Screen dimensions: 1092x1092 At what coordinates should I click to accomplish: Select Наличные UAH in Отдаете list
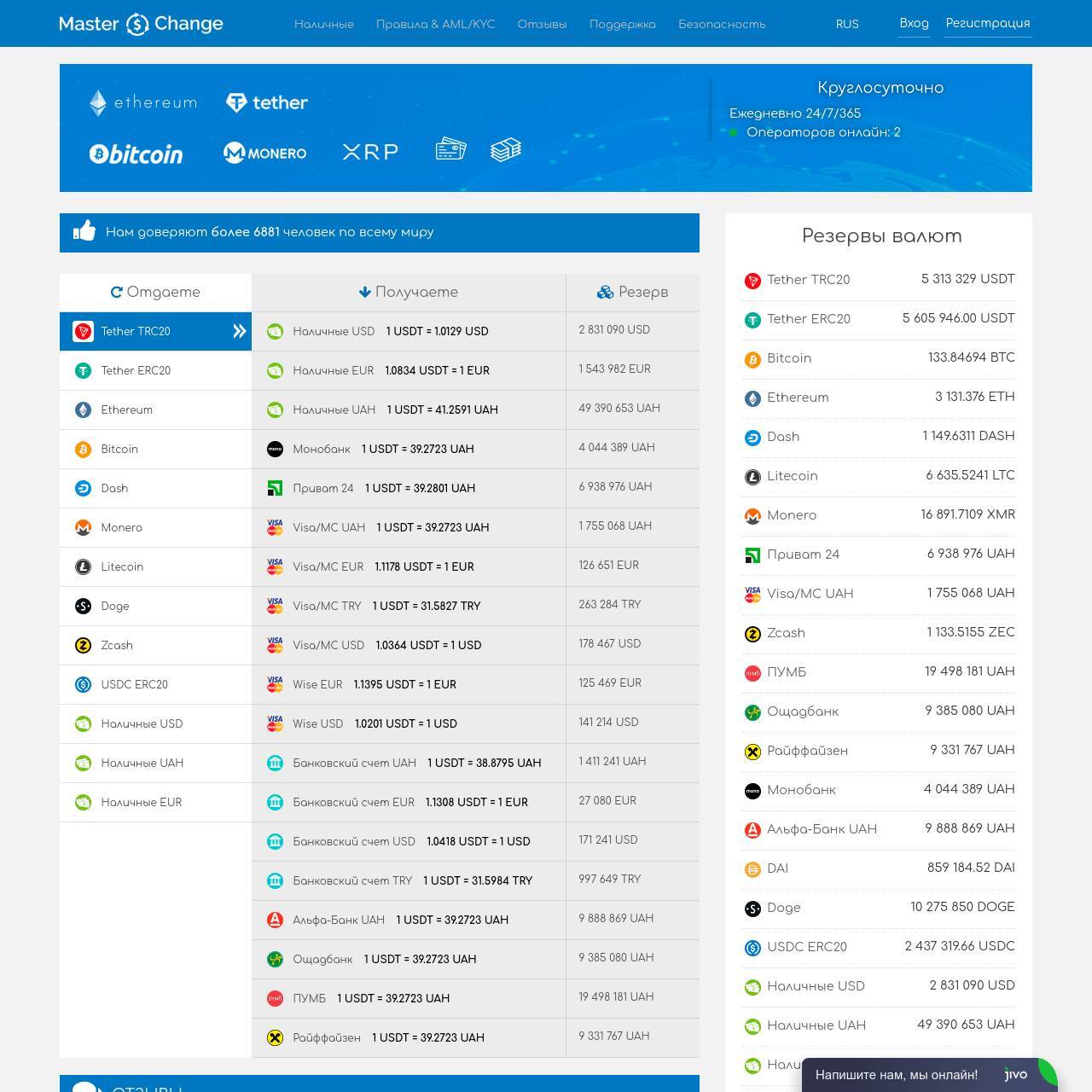[x=155, y=763]
